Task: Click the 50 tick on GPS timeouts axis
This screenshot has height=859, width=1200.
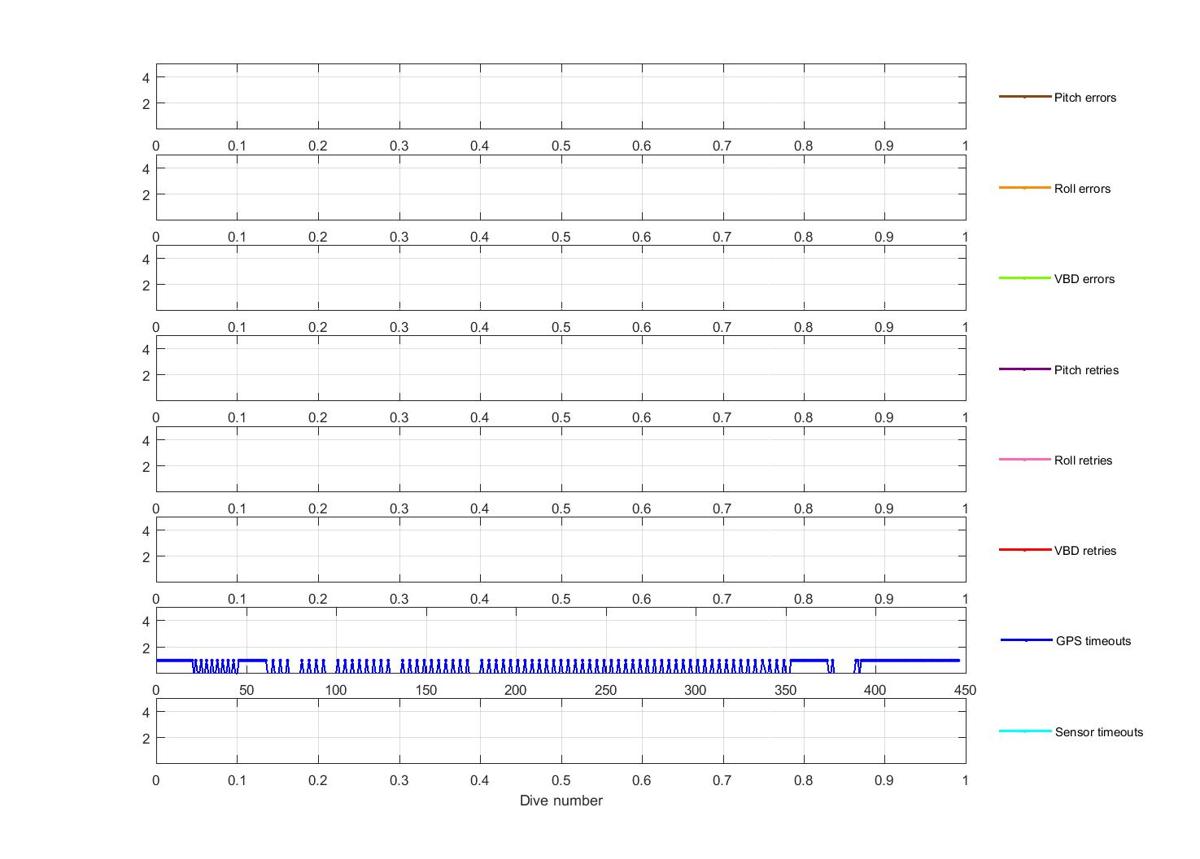Action: 246,690
